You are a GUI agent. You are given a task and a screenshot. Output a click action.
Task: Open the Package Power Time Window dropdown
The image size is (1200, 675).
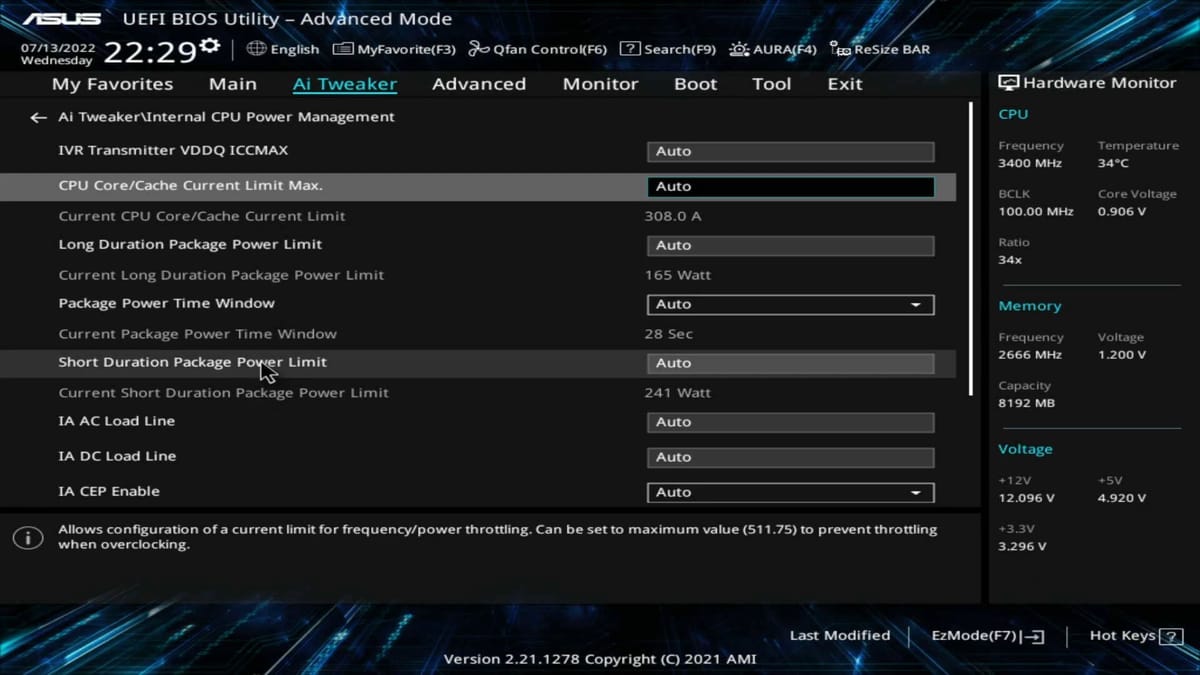tap(917, 304)
